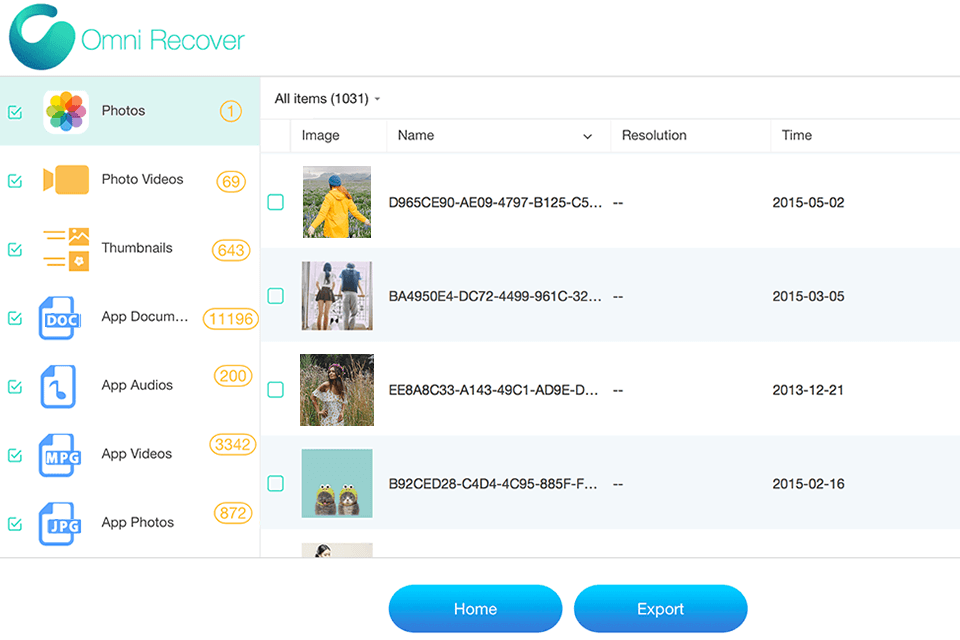Select the Photos sidebar label
The height and width of the screenshot is (640, 960).
click(x=123, y=111)
